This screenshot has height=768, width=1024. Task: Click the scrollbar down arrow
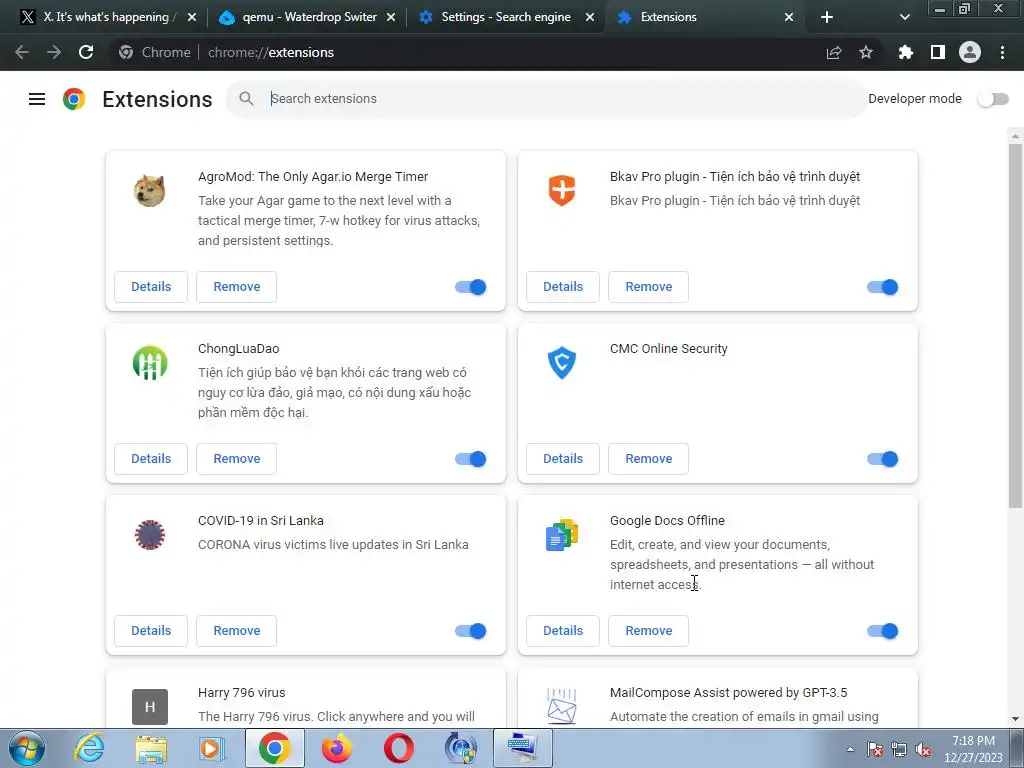point(1015,719)
